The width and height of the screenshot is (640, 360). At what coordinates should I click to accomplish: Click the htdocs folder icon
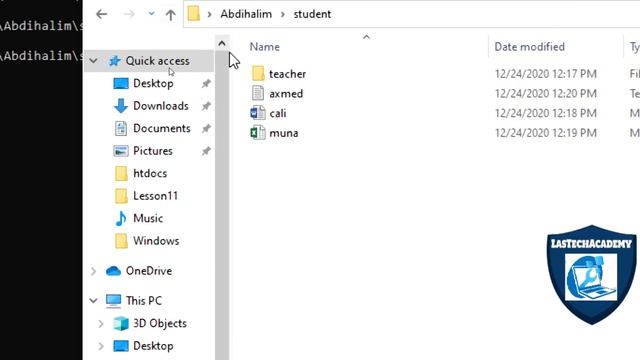pyautogui.click(x=121, y=173)
